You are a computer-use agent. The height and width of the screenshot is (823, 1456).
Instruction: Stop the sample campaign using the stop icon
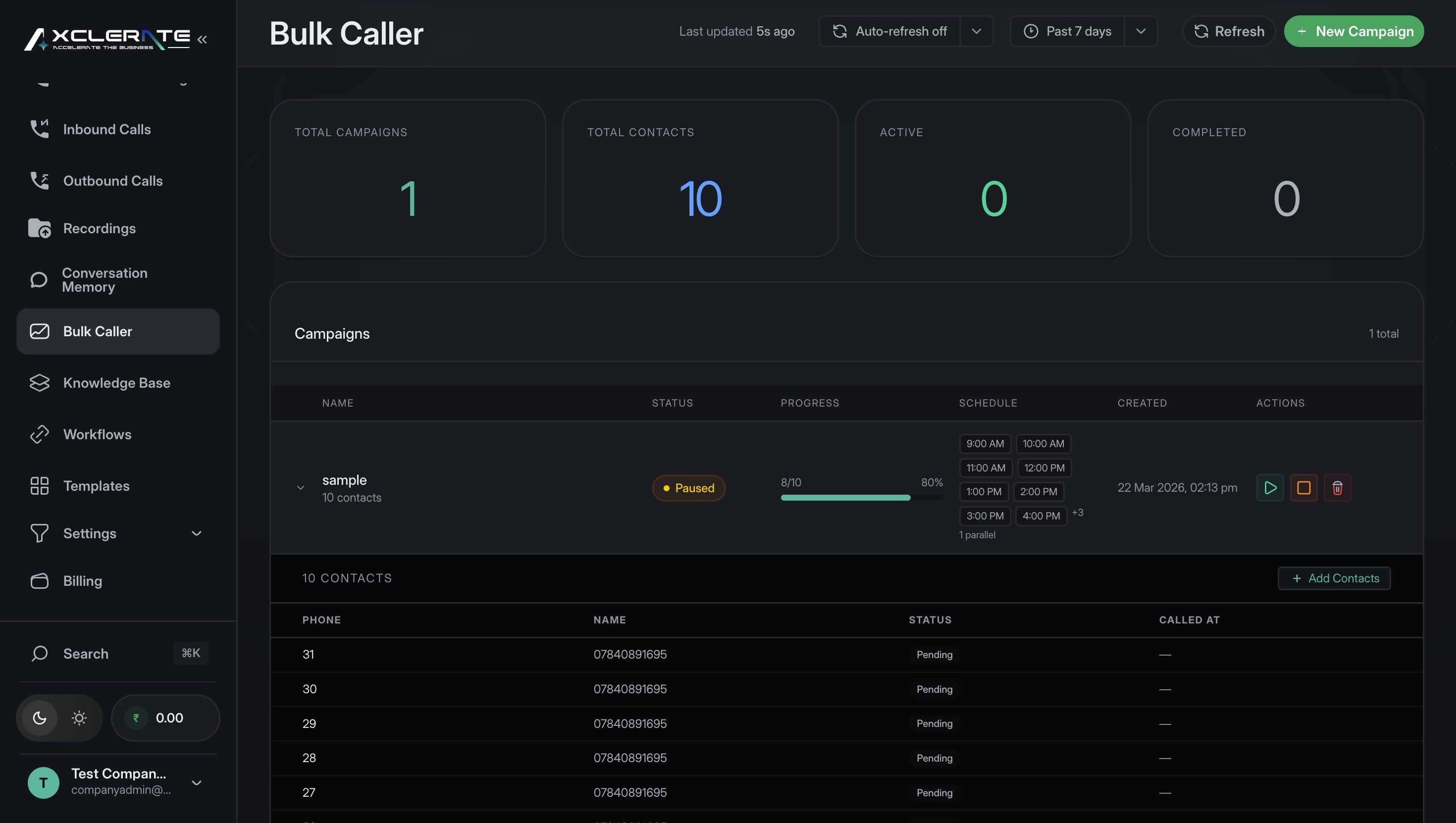click(1304, 487)
